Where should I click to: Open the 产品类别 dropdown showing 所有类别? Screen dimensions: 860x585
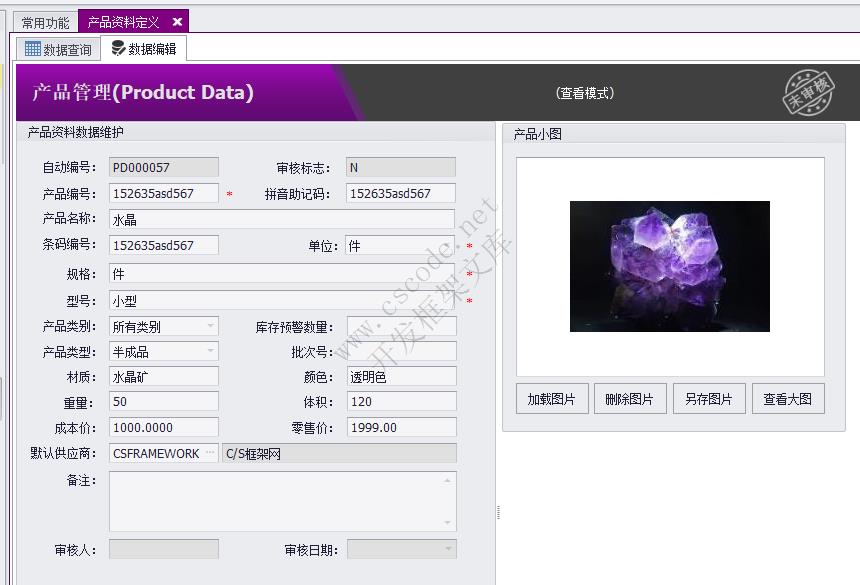pyautogui.click(x=211, y=325)
